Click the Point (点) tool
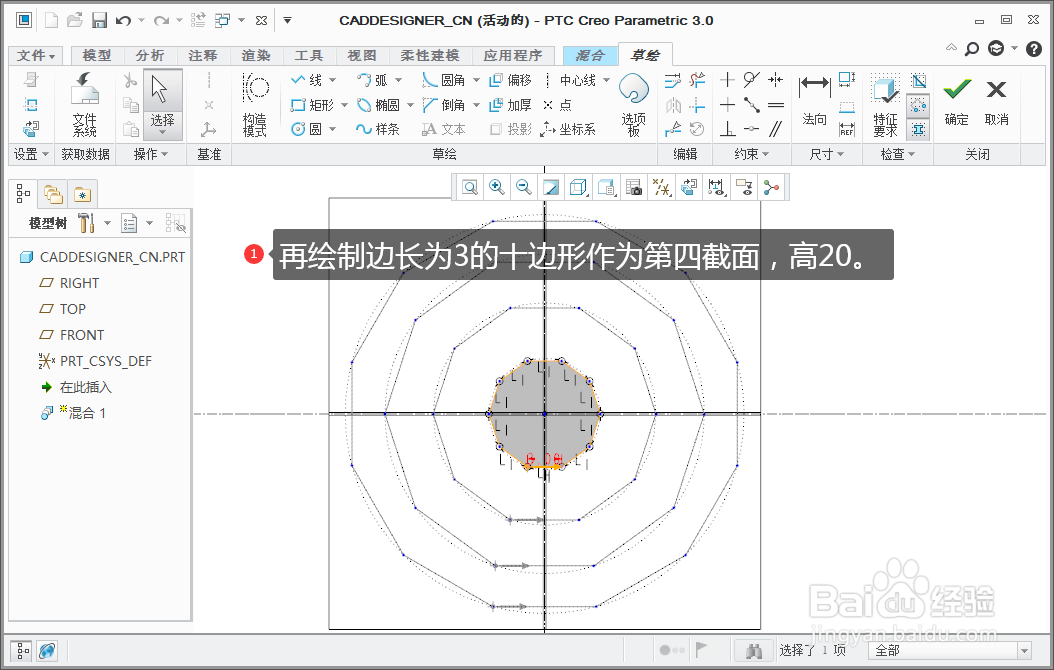Image resolution: width=1054 pixels, height=670 pixels. click(x=557, y=105)
